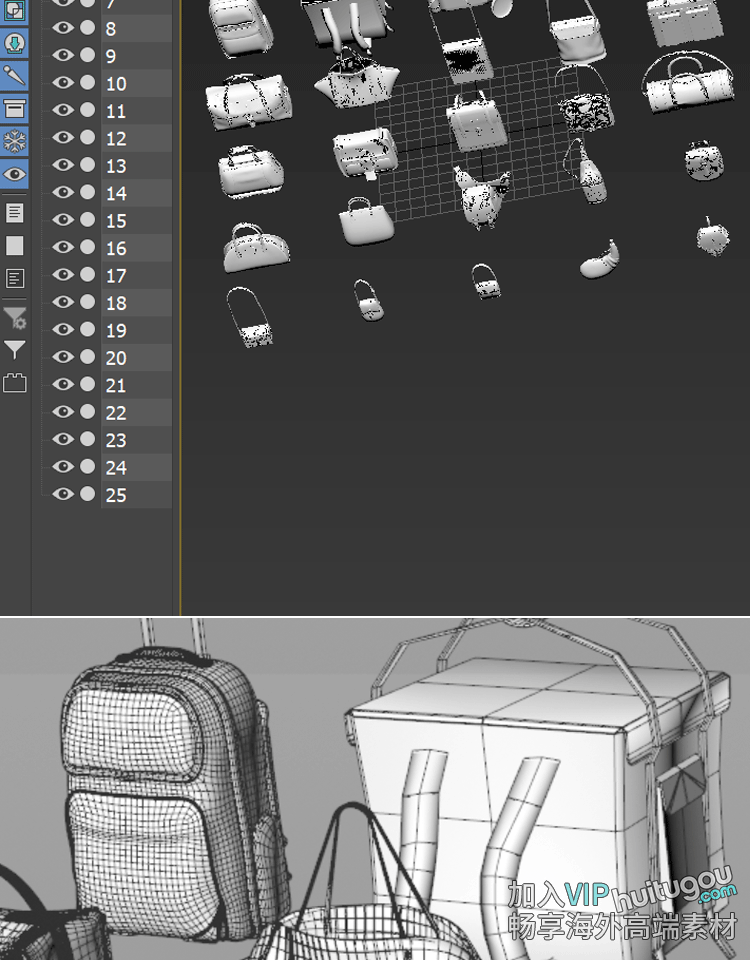Select the row named 21
The height and width of the screenshot is (960, 750).
coord(136,385)
